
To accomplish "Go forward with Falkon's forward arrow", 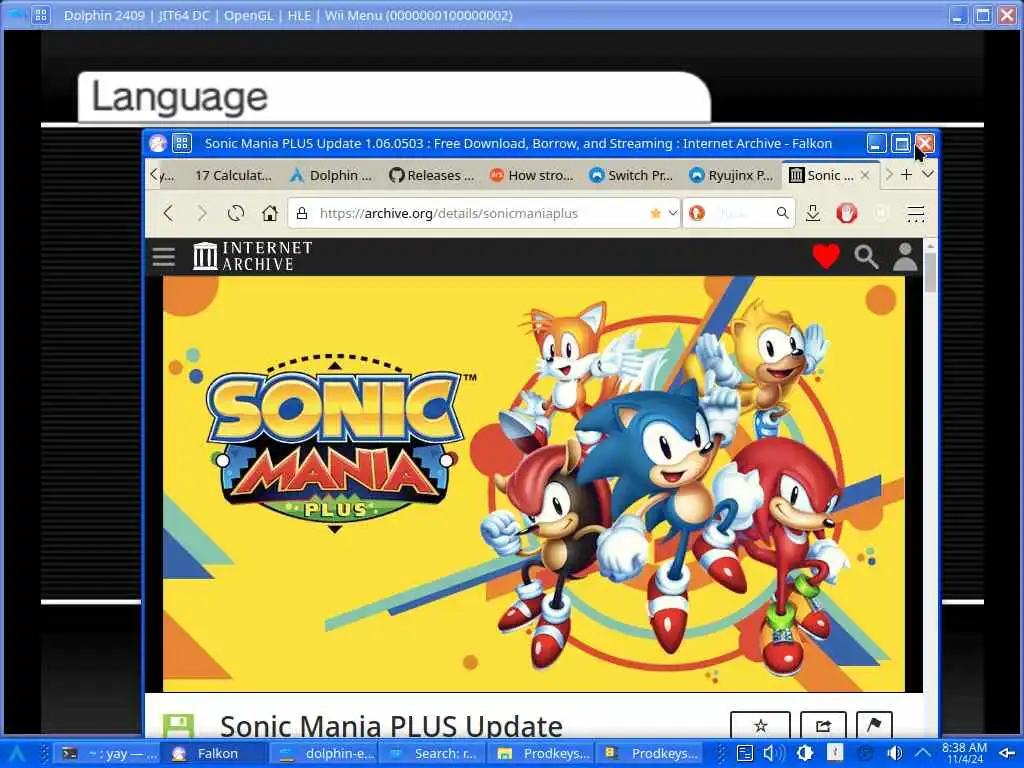I will (202, 213).
